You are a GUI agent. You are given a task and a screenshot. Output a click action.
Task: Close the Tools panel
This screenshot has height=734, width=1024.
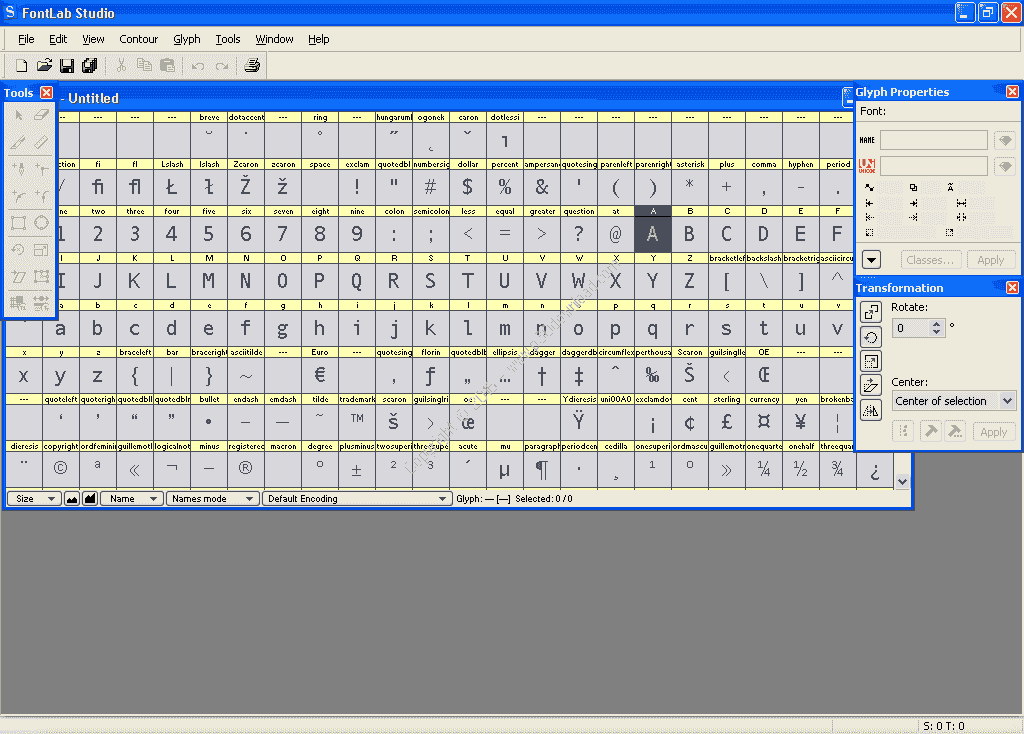(x=46, y=93)
